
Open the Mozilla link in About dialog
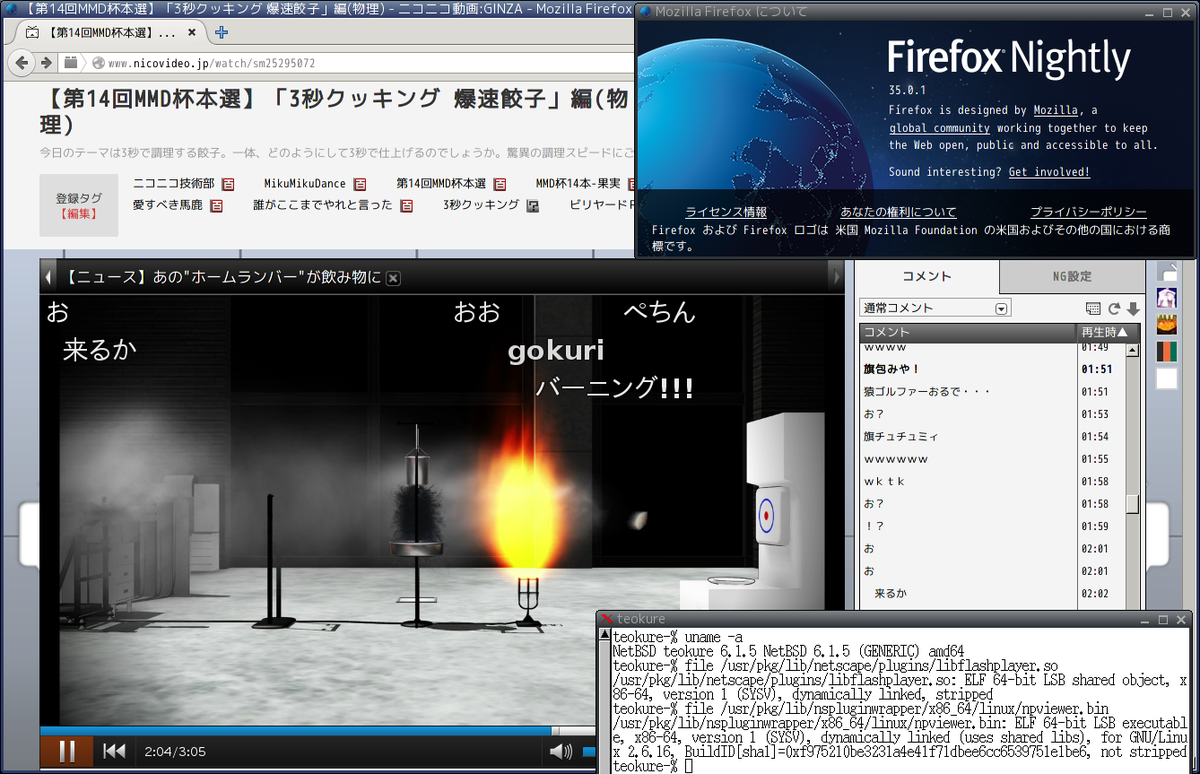pyautogui.click(x=1056, y=111)
